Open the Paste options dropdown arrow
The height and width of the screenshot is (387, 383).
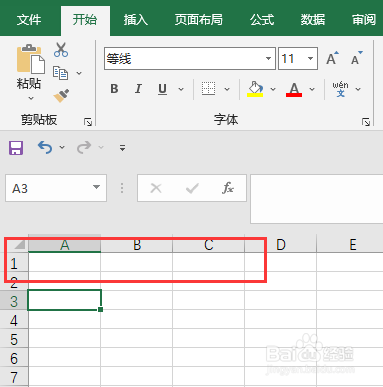pyautogui.click(x=31, y=98)
